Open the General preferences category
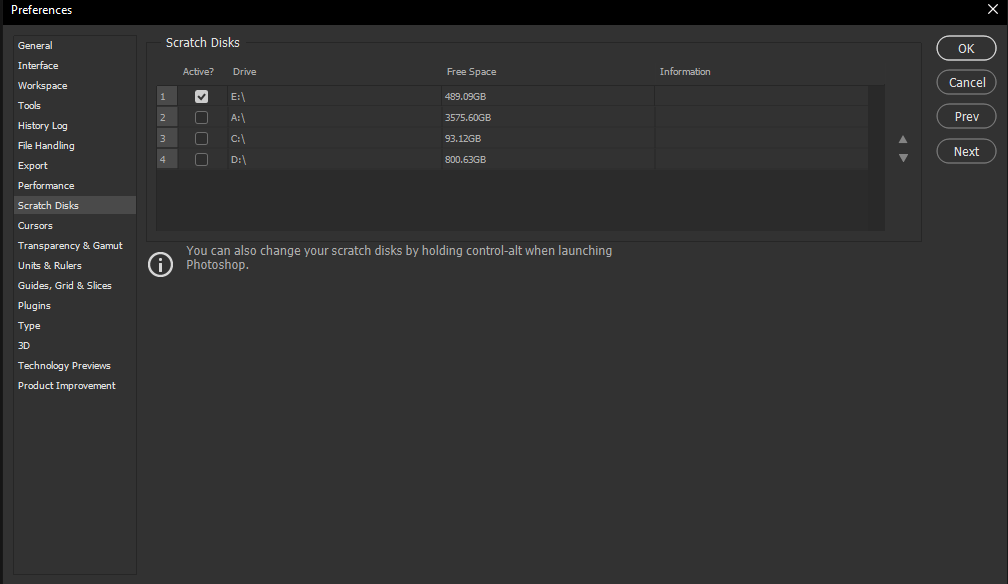The width and height of the screenshot is (1008, 584). [x=35, y=46]
